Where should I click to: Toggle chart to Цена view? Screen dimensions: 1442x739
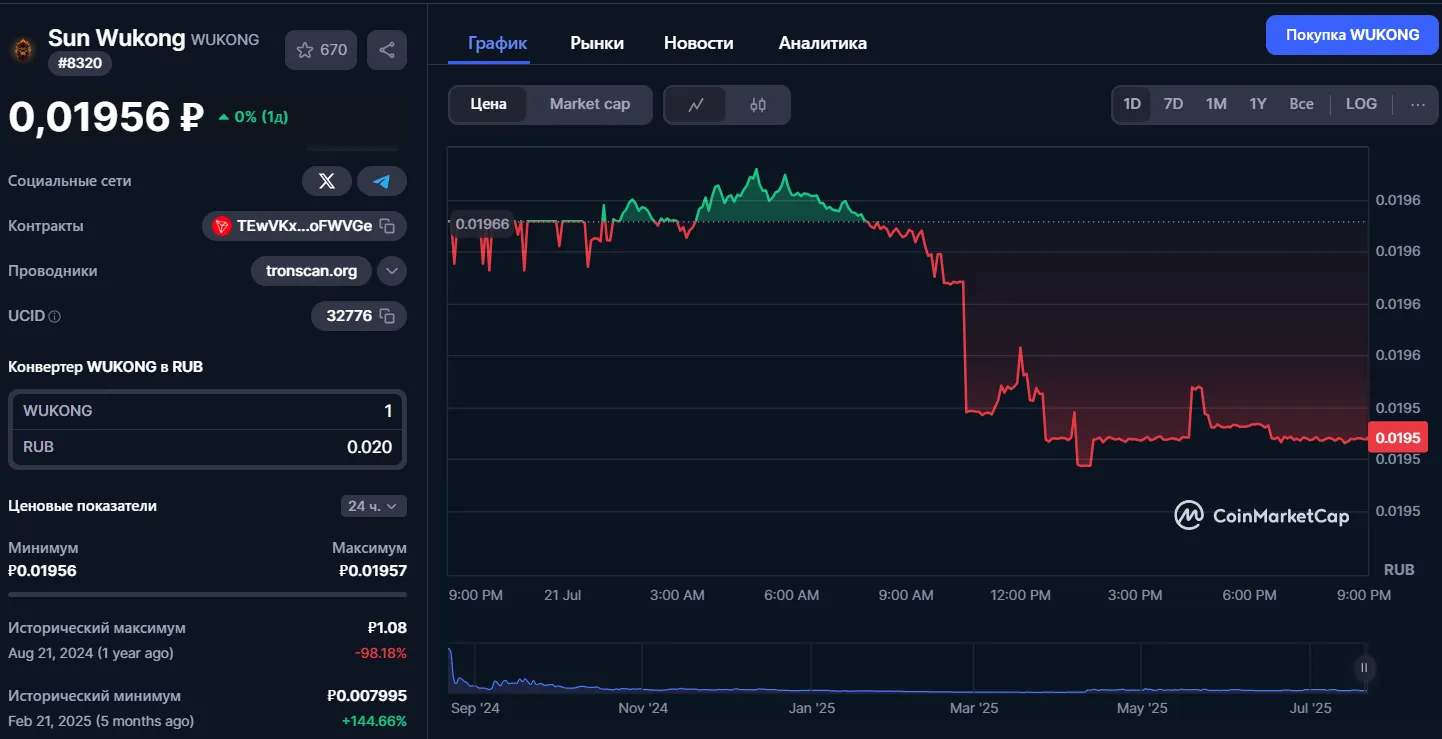(x=488, y=104)
